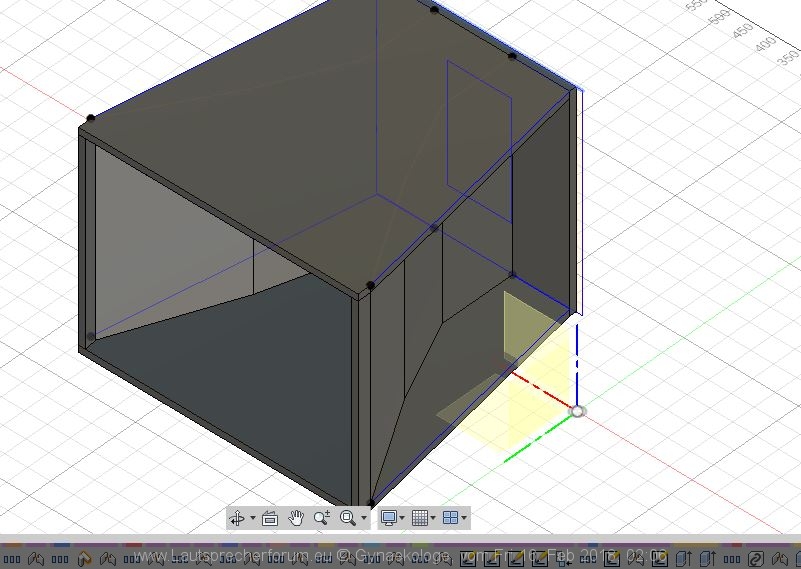Screen dimensions: 801x569
Task: Open Display Settings monitor icon
Action: tap(389, 518)
